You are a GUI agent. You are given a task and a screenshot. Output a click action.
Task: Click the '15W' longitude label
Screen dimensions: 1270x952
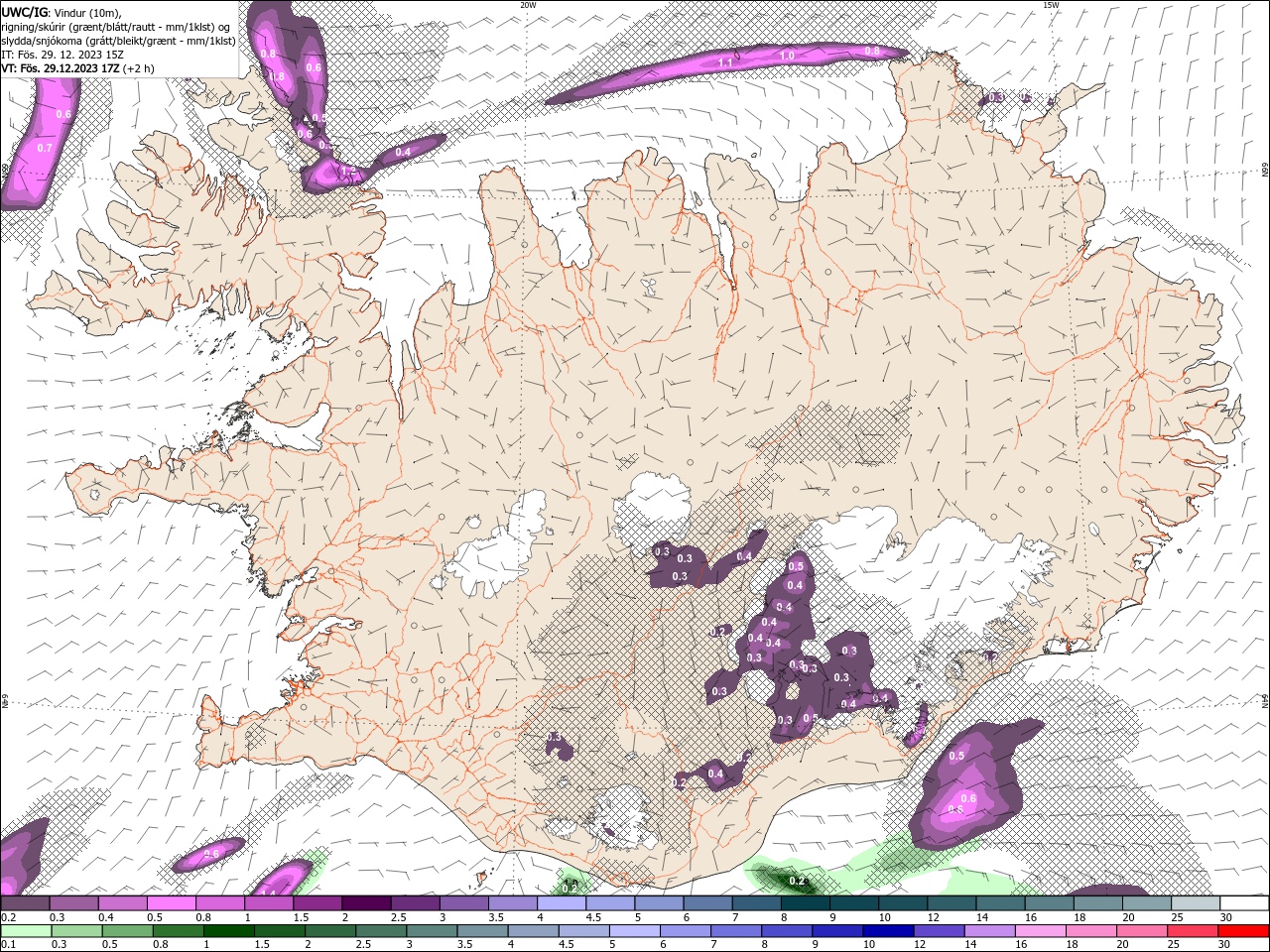[x=1051, y=5]
